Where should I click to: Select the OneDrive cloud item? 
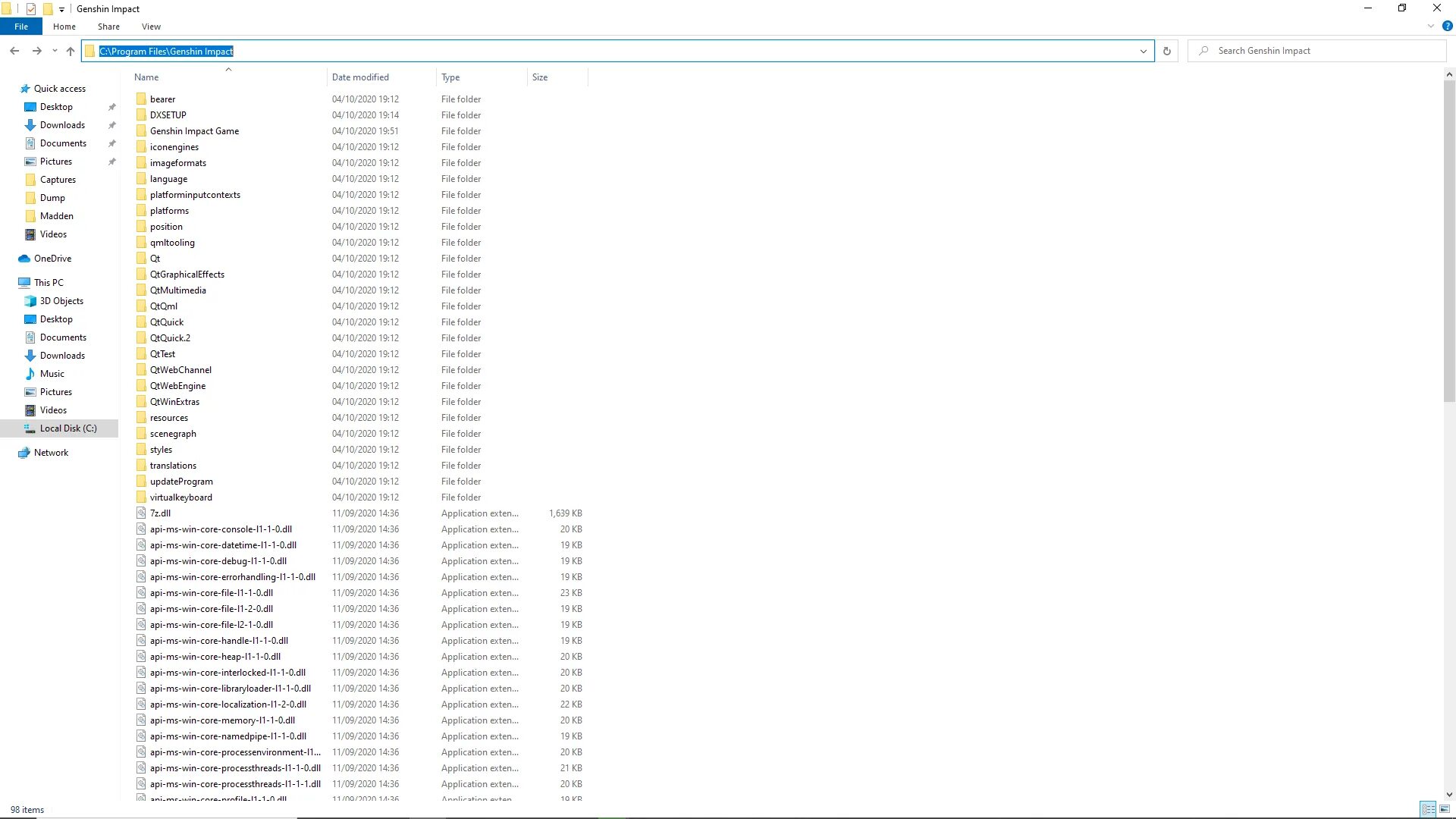(x=52, y=259)
